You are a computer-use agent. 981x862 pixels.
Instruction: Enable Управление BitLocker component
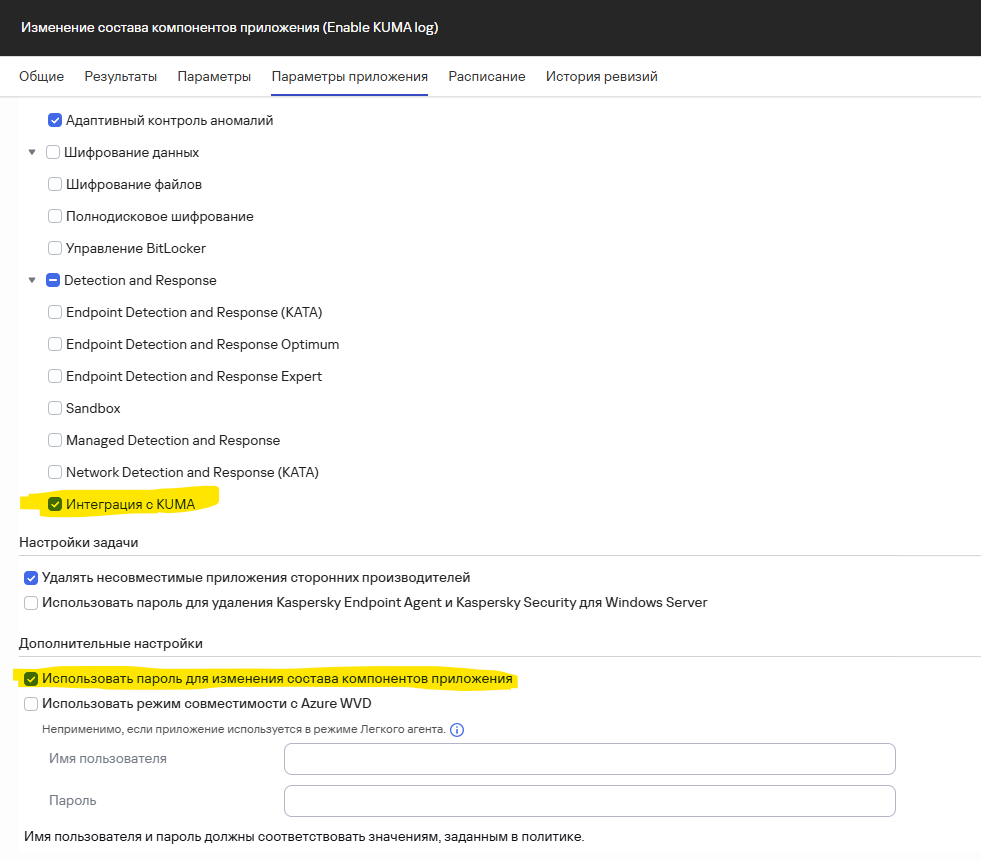tap(55, 249)
